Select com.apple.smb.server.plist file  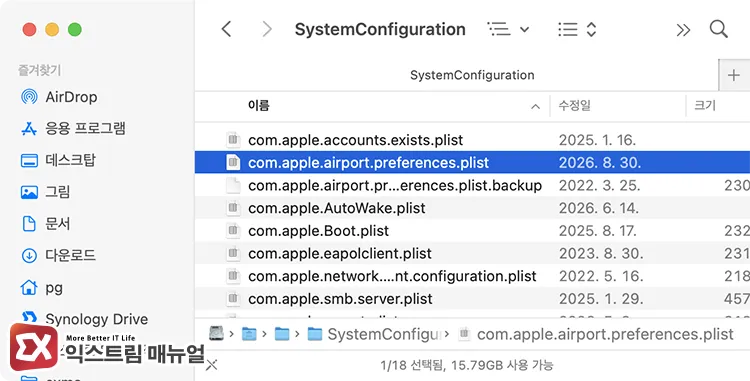click(340, 299)
